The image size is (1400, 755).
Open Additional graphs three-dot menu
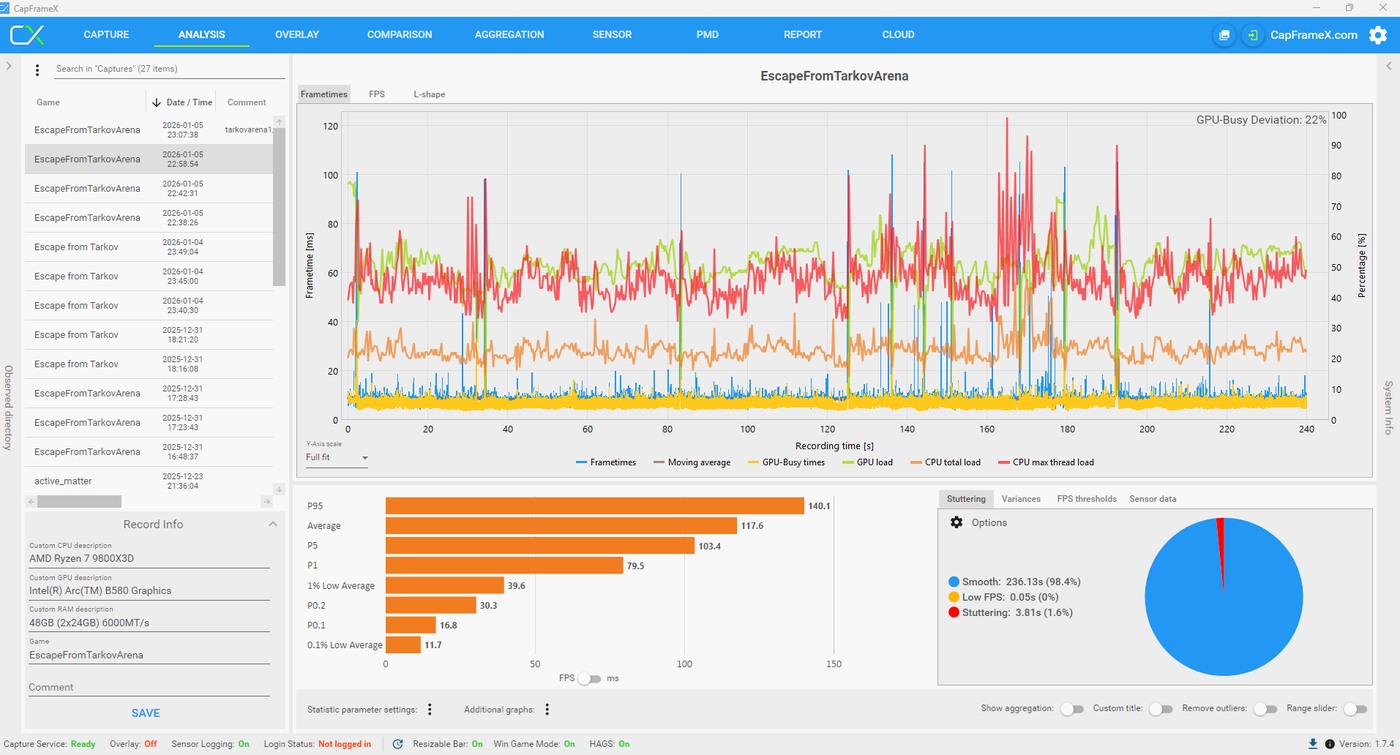point(547,709)
